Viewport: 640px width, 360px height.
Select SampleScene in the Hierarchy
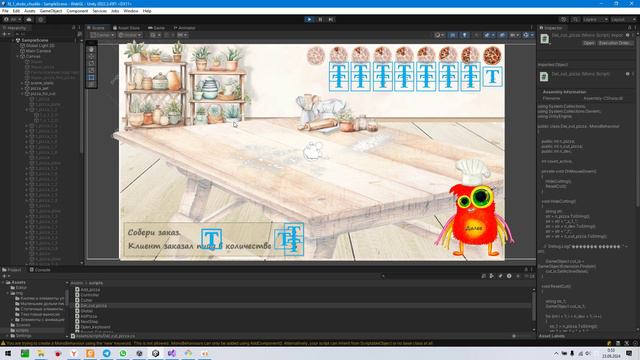click(x=35, y=40)
